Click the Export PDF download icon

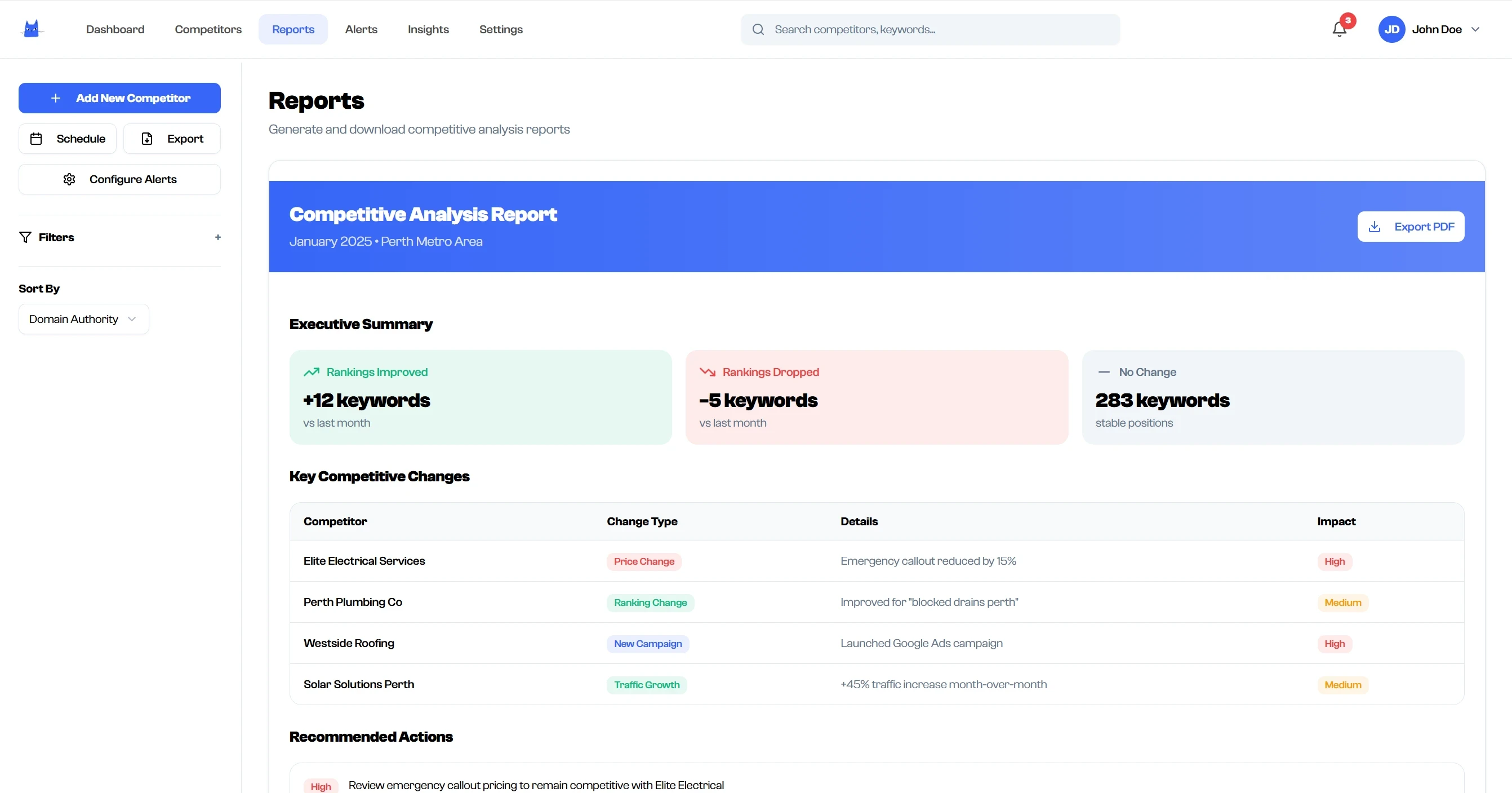pos(1374,227)
